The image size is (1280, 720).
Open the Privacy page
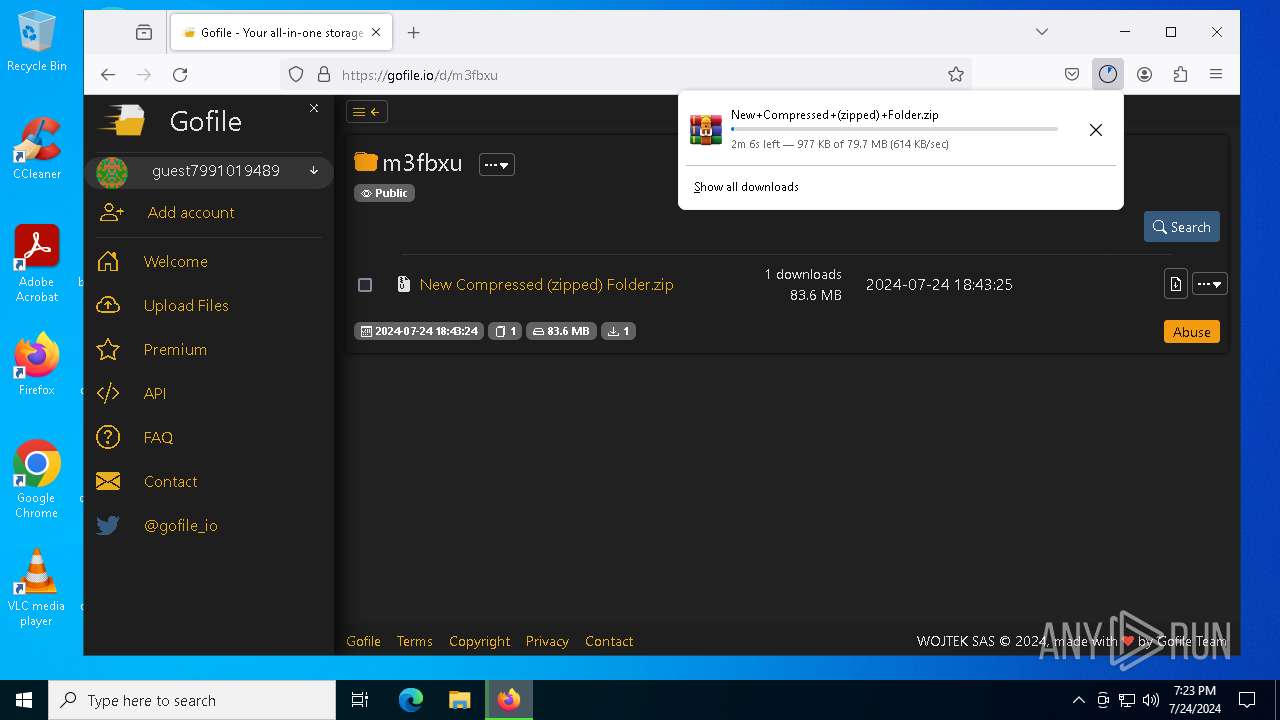pos(547,641)
